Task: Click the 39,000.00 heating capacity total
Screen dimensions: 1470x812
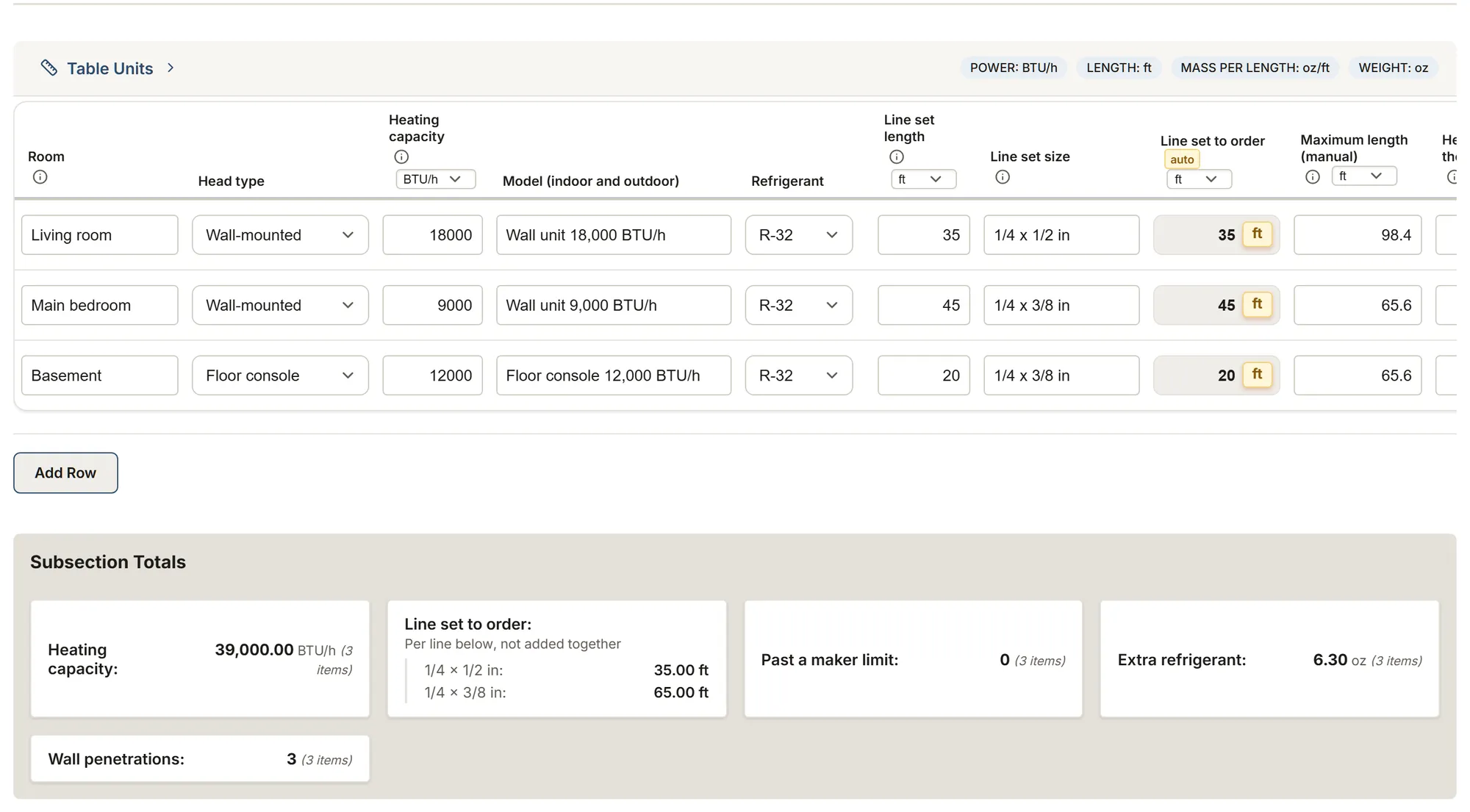Action: (x=254, y=650)
